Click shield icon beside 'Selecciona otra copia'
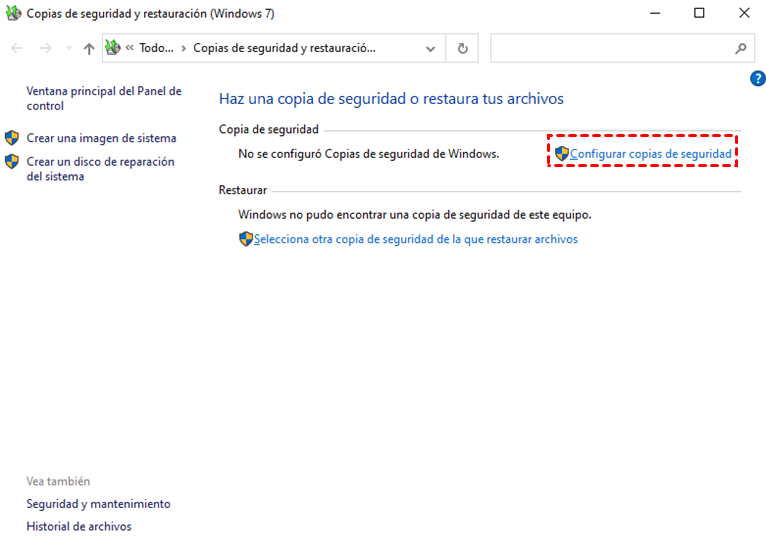This screenshot has height=543, width=766. click(x=246, y=239)
